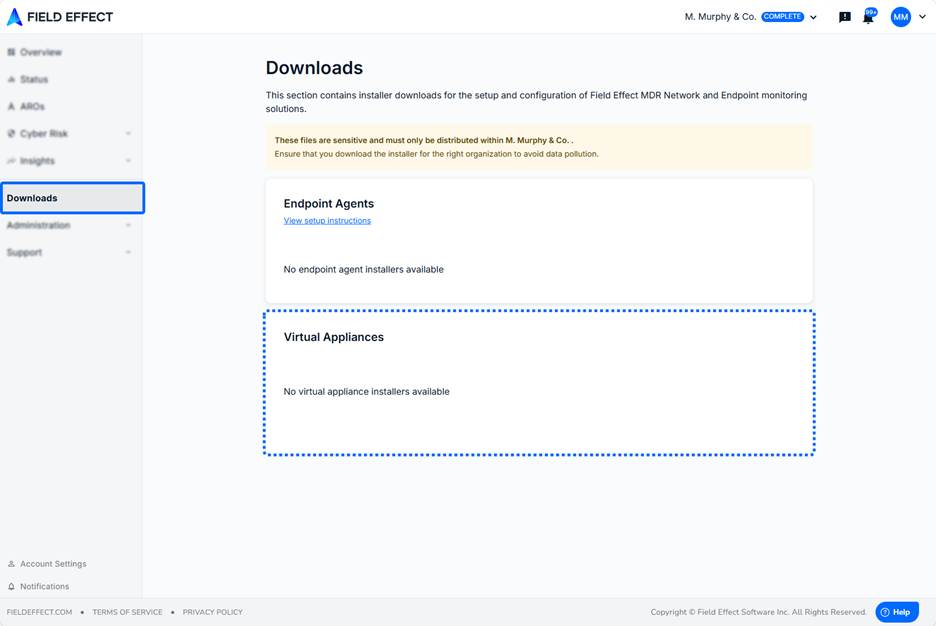The image size is (936, 626).
Task: Click the COMPLETE status badge
Action: (783, 17)
